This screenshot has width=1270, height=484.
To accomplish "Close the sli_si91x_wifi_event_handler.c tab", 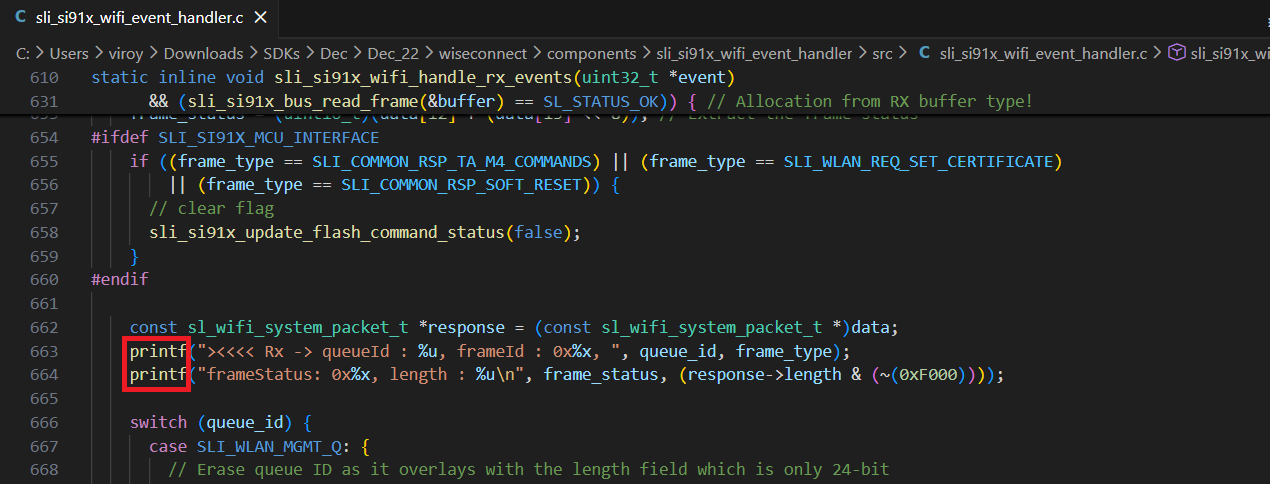I will [260, 18].
